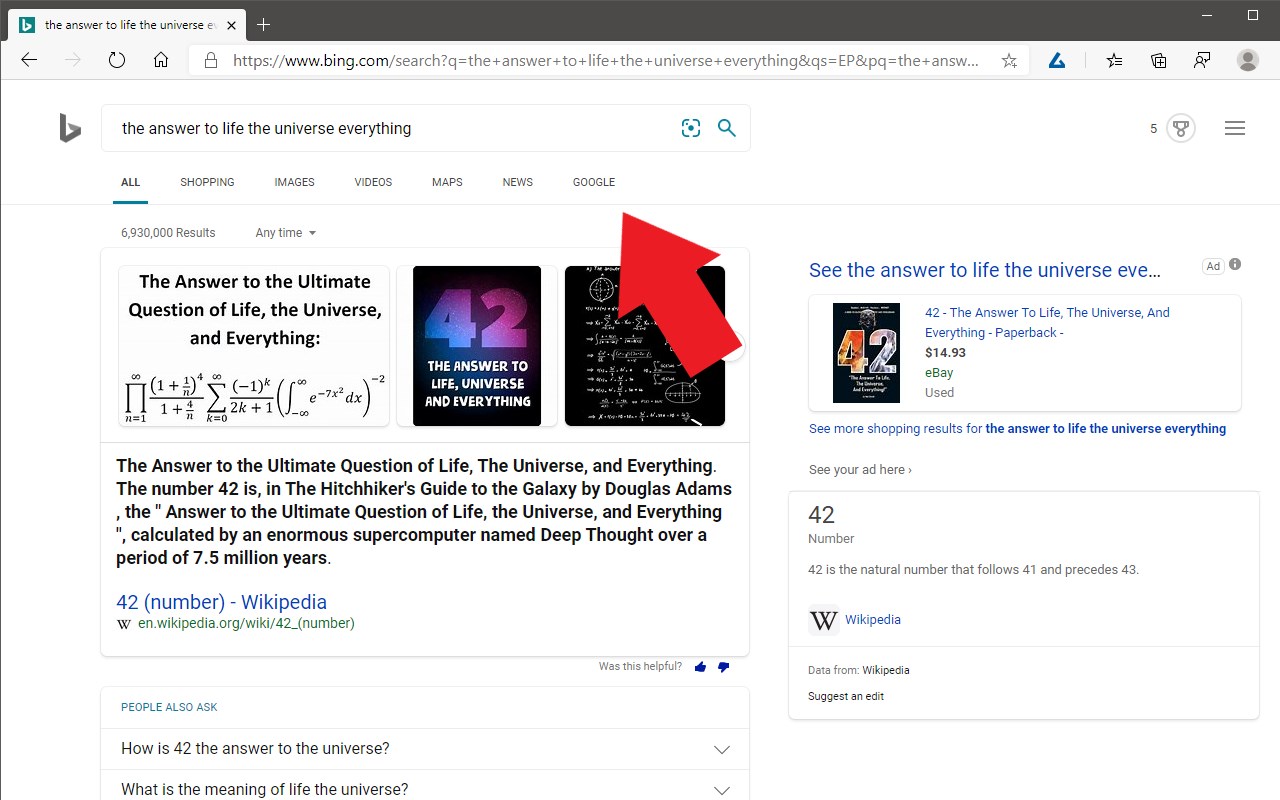The width and height of the screenshot is (1280, 800).
Task: Open the feedback icon in the toolbar
Action: (1202, 60)
